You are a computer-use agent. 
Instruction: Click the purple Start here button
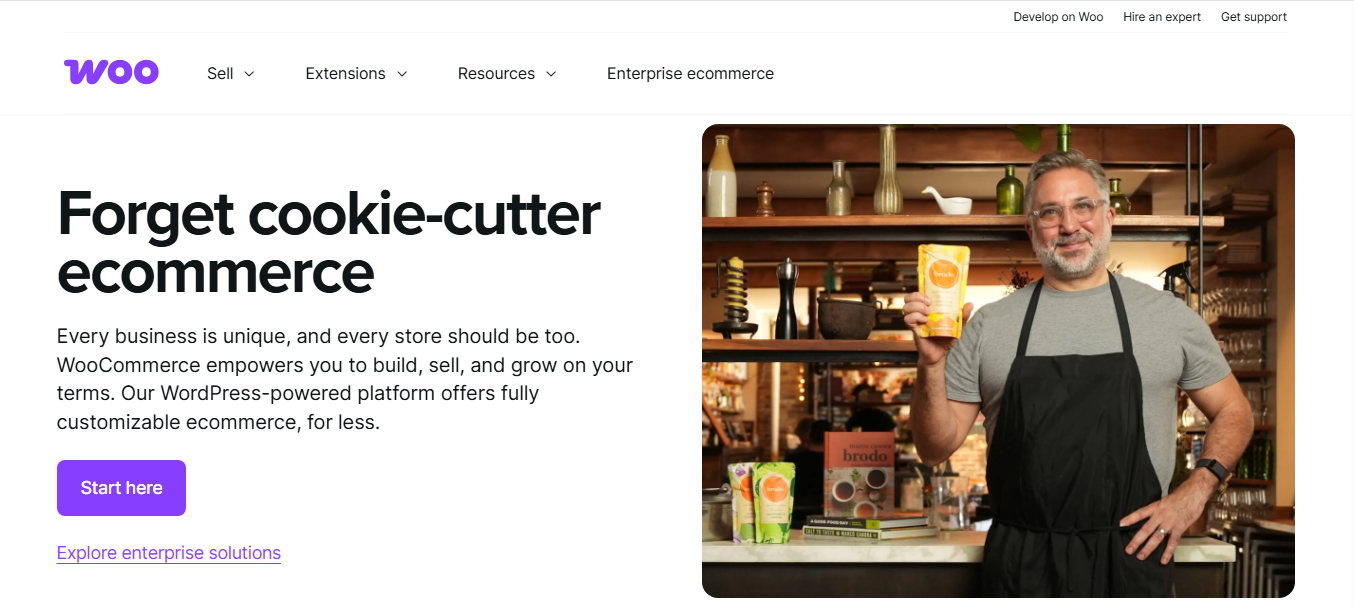[121, 488]
